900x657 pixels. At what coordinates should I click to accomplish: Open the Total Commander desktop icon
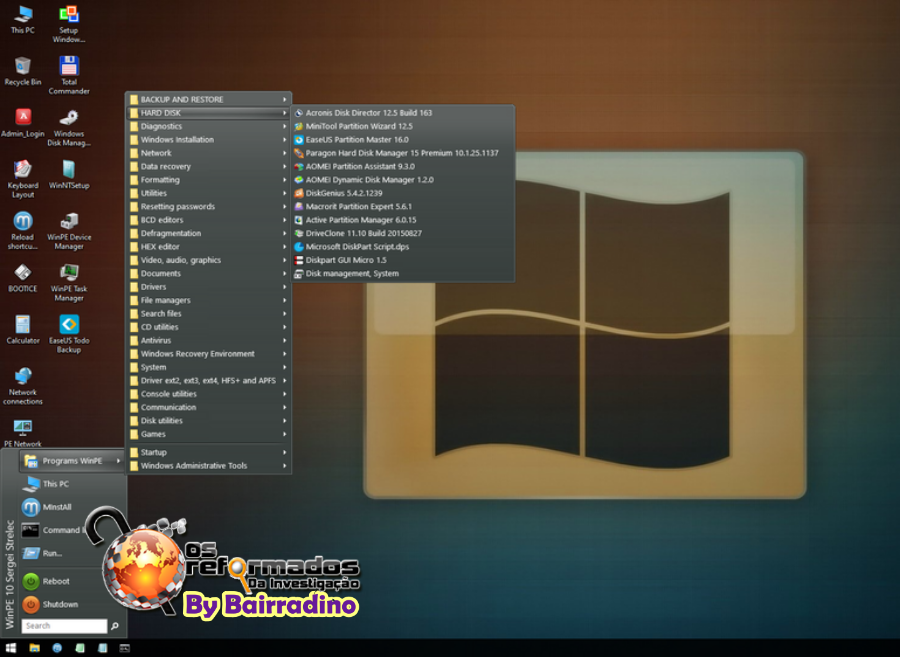(x=69, y=68)
